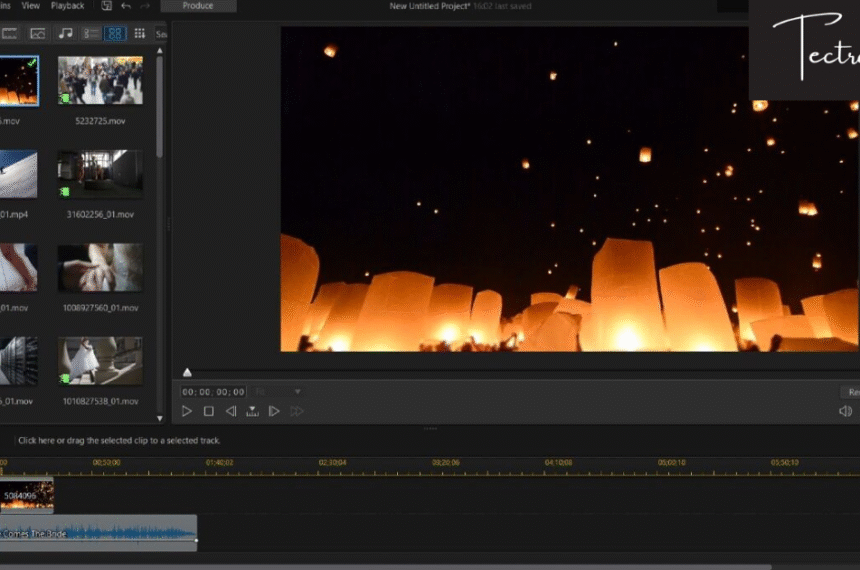Open the Playback menu
860x570 pixels.
point(67,5)
